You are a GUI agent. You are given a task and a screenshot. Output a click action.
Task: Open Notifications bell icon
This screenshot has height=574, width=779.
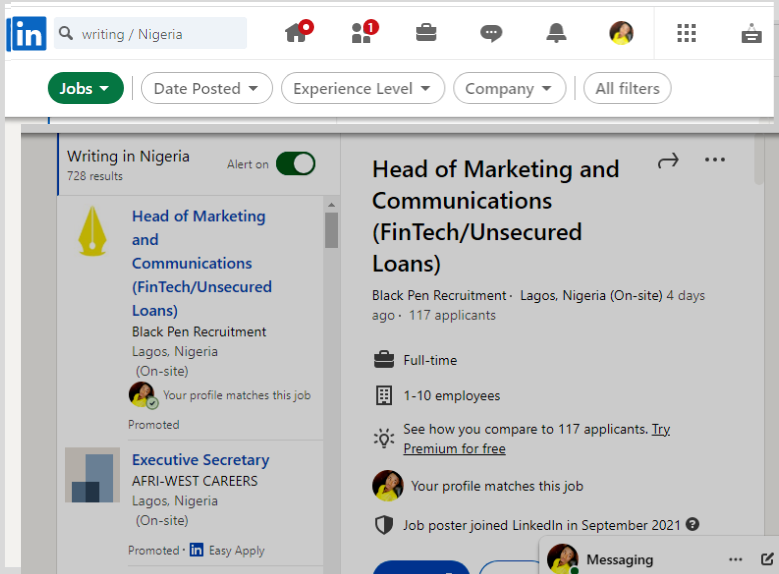click(x=556, y=33)
